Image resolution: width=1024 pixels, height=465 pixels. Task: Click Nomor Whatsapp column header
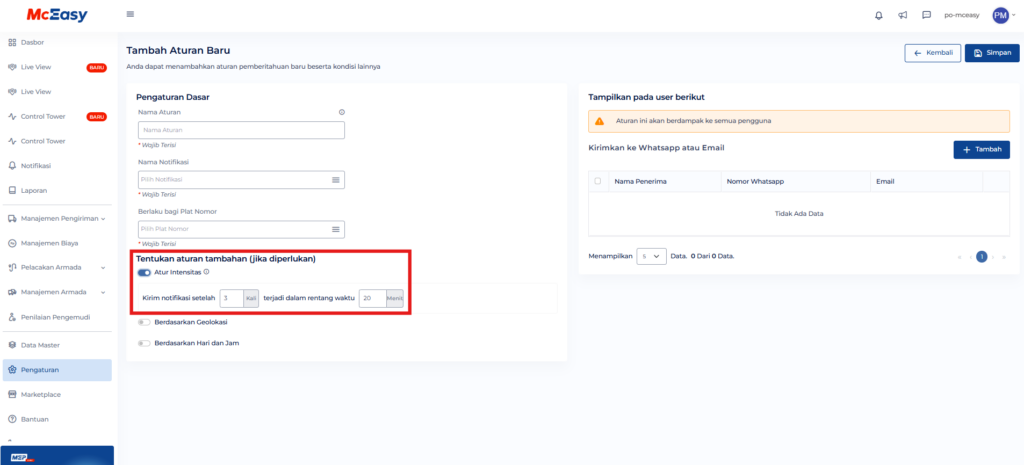pos(755,181)
